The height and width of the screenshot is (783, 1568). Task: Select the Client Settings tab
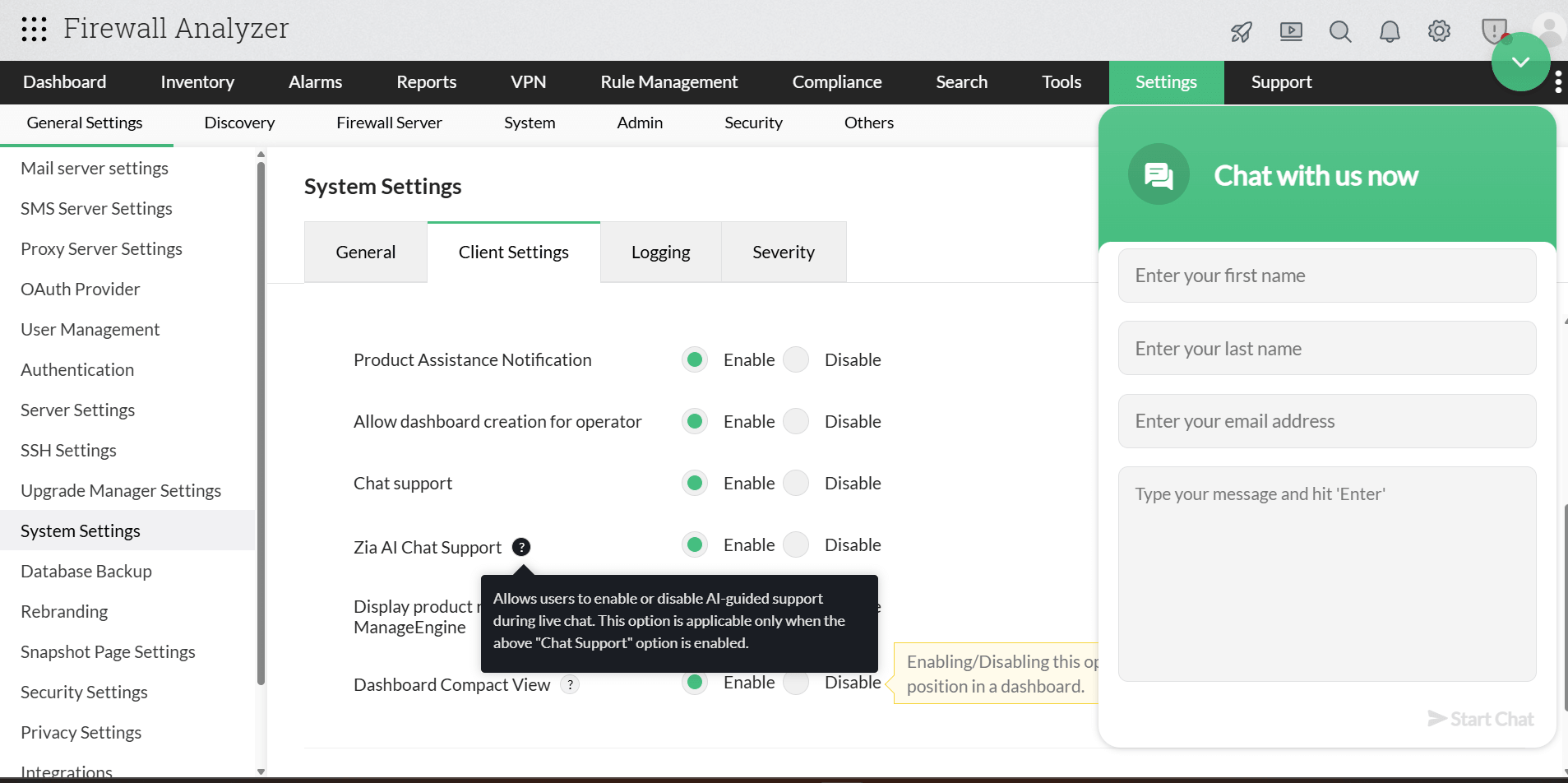pos(514,253)
